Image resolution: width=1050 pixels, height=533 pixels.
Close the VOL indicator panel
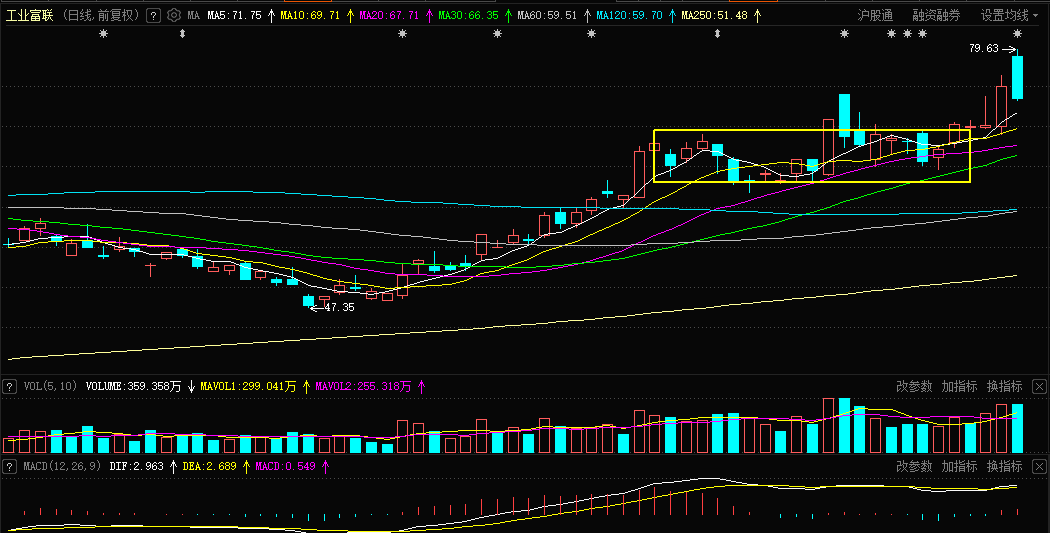tap(1039, 386)
